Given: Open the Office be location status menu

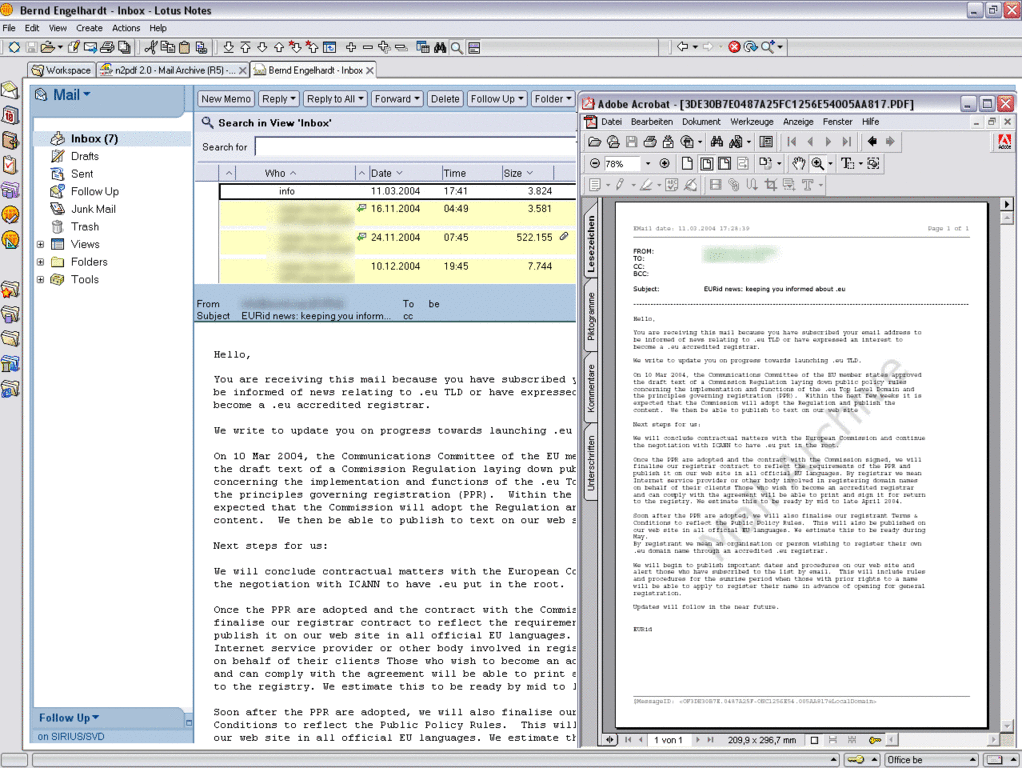Looking at the screenshot, I should [x=932, y=760].
